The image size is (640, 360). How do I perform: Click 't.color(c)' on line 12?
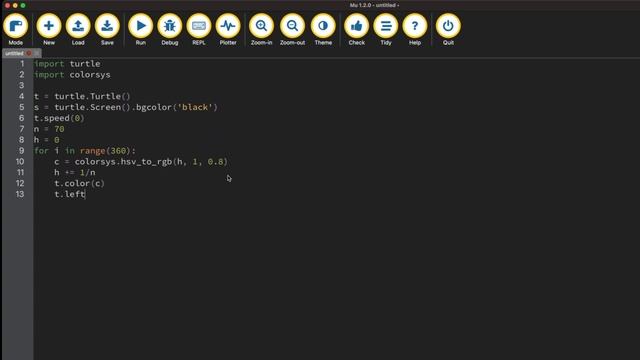(80, 184)
